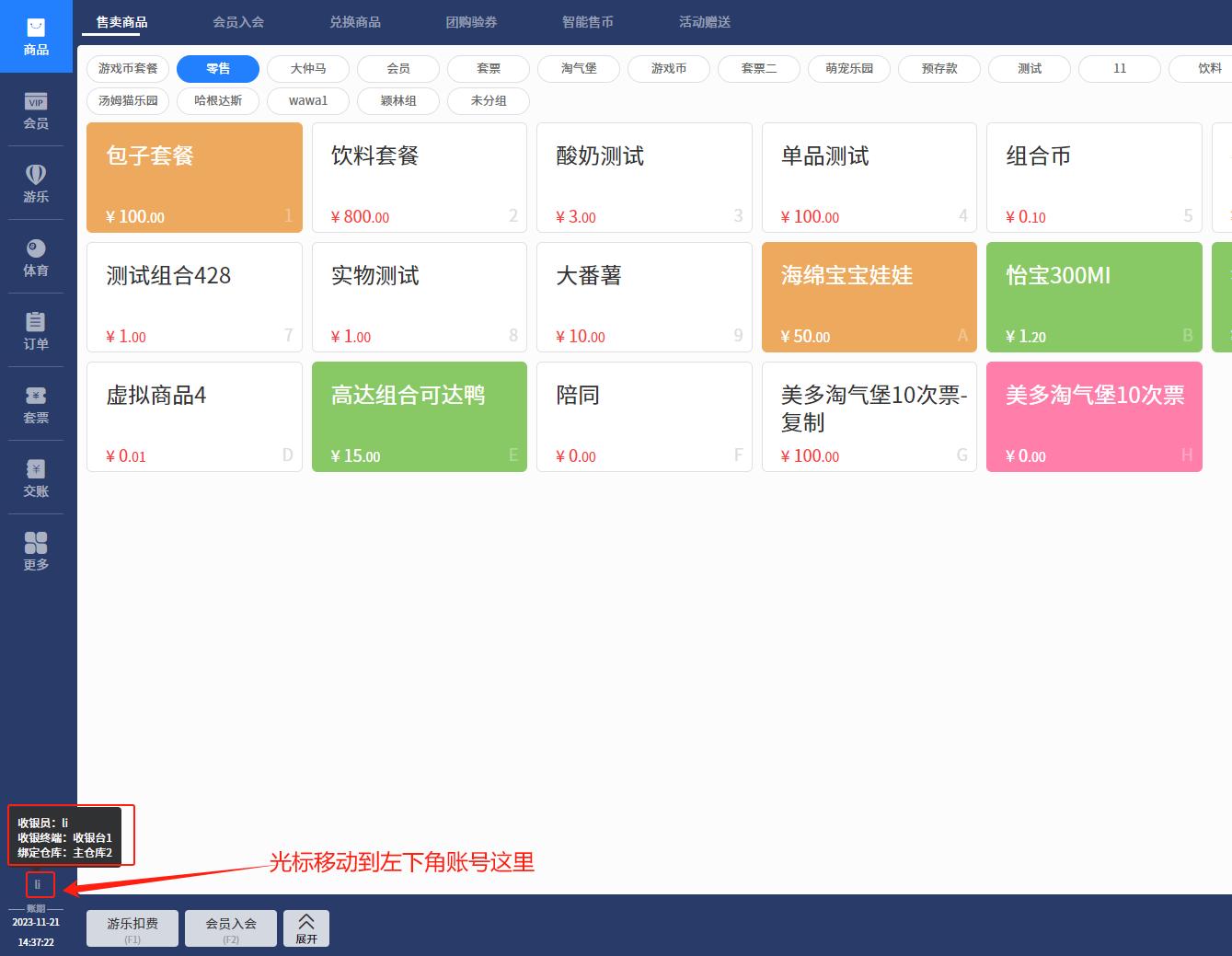
Task: Add 怡宝300Ml product card
Action: [1094, 297]
